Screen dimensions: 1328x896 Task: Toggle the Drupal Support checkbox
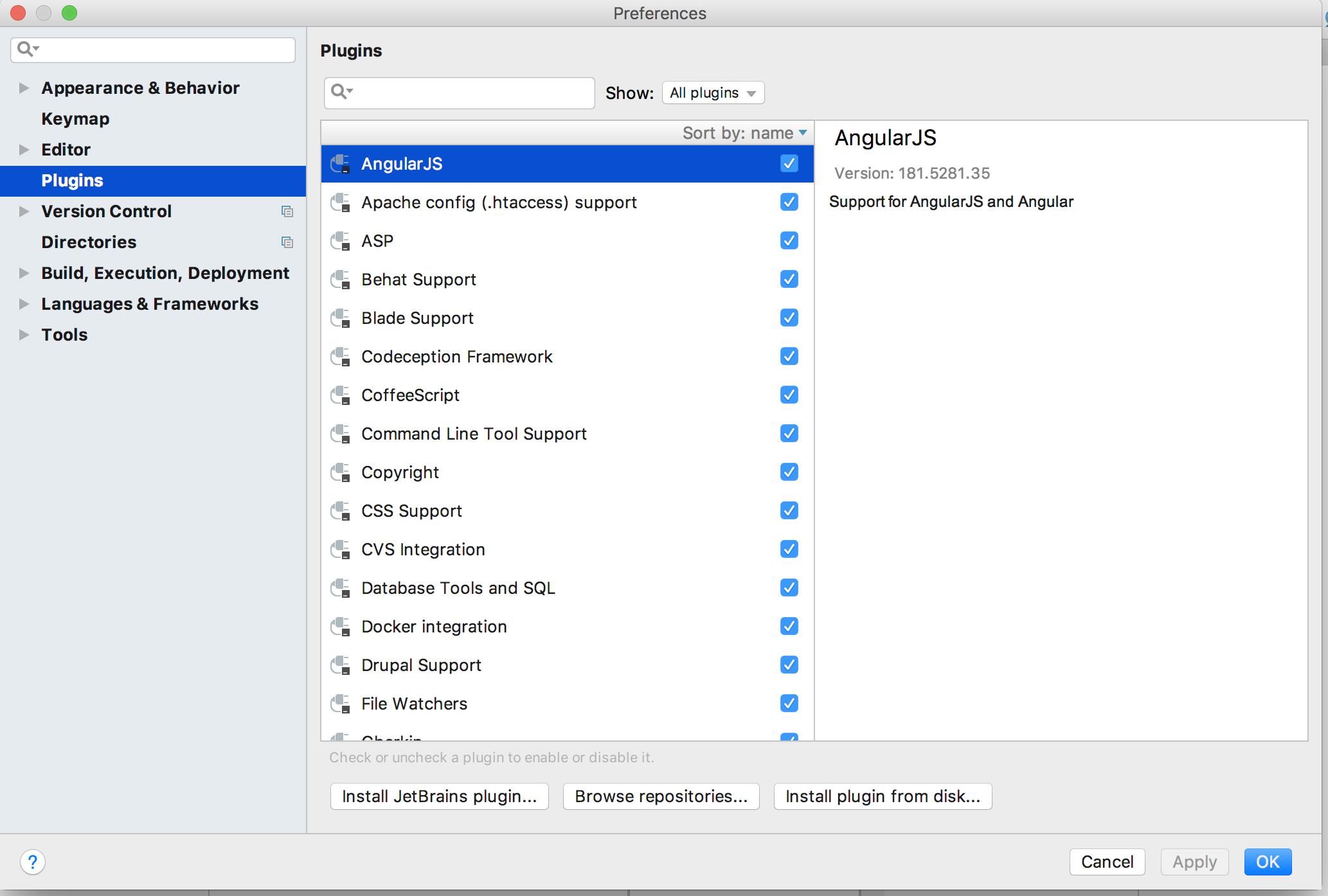(x=789, y=665)
